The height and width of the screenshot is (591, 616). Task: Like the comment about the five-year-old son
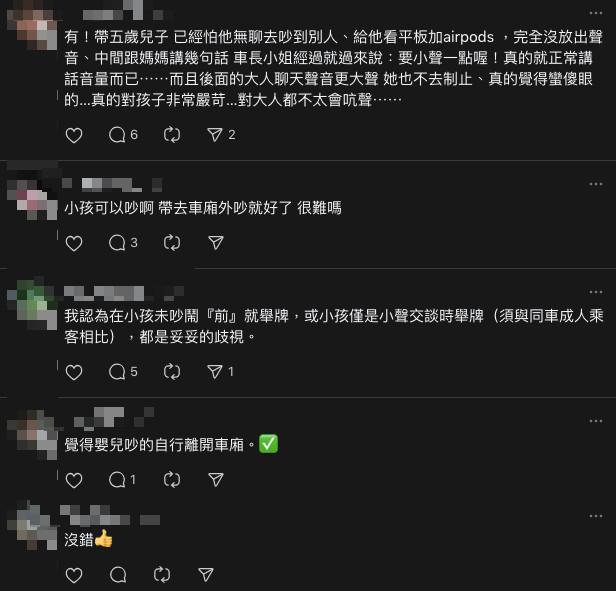74,135
